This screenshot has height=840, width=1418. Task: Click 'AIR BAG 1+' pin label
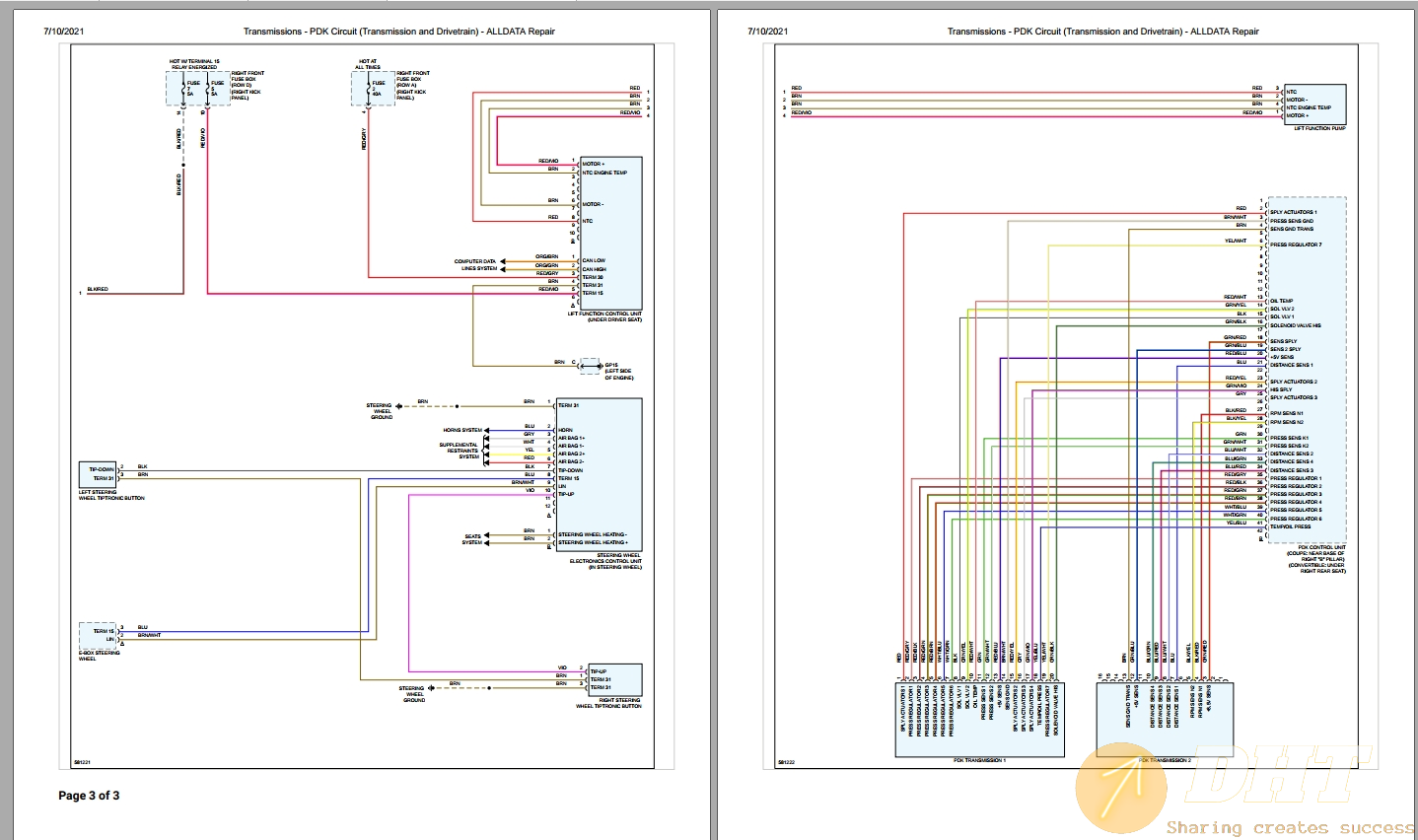(x=571, y=438)
